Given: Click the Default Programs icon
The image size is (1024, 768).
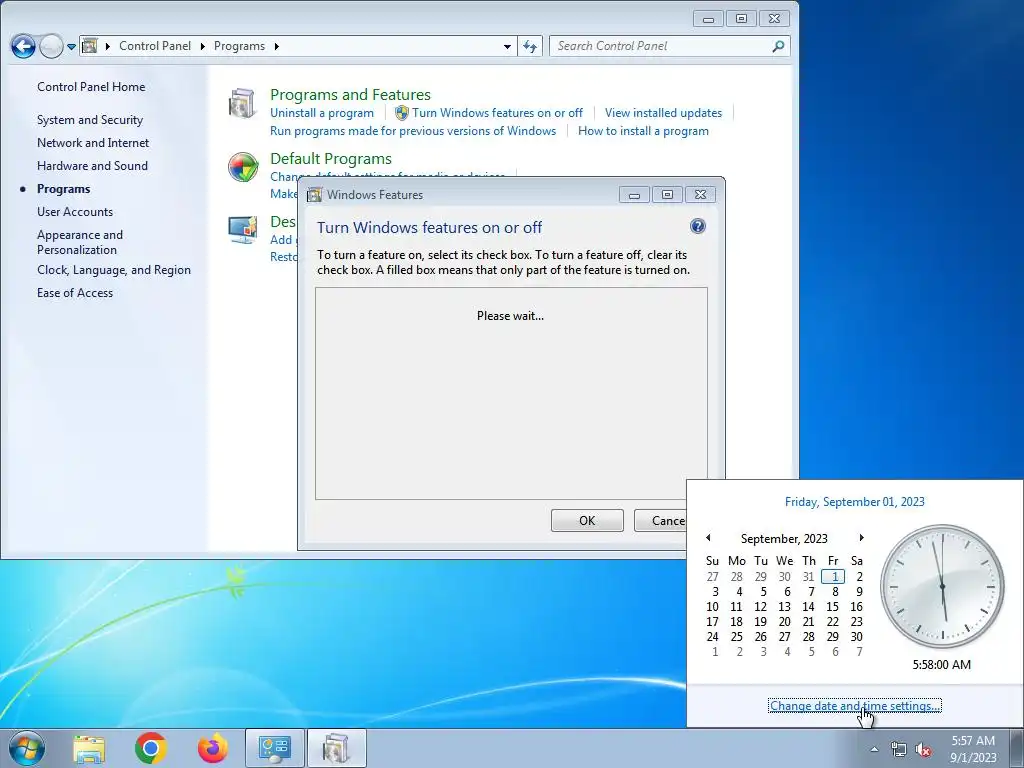Looking at the screenshot, I should (x=243, y=167).
